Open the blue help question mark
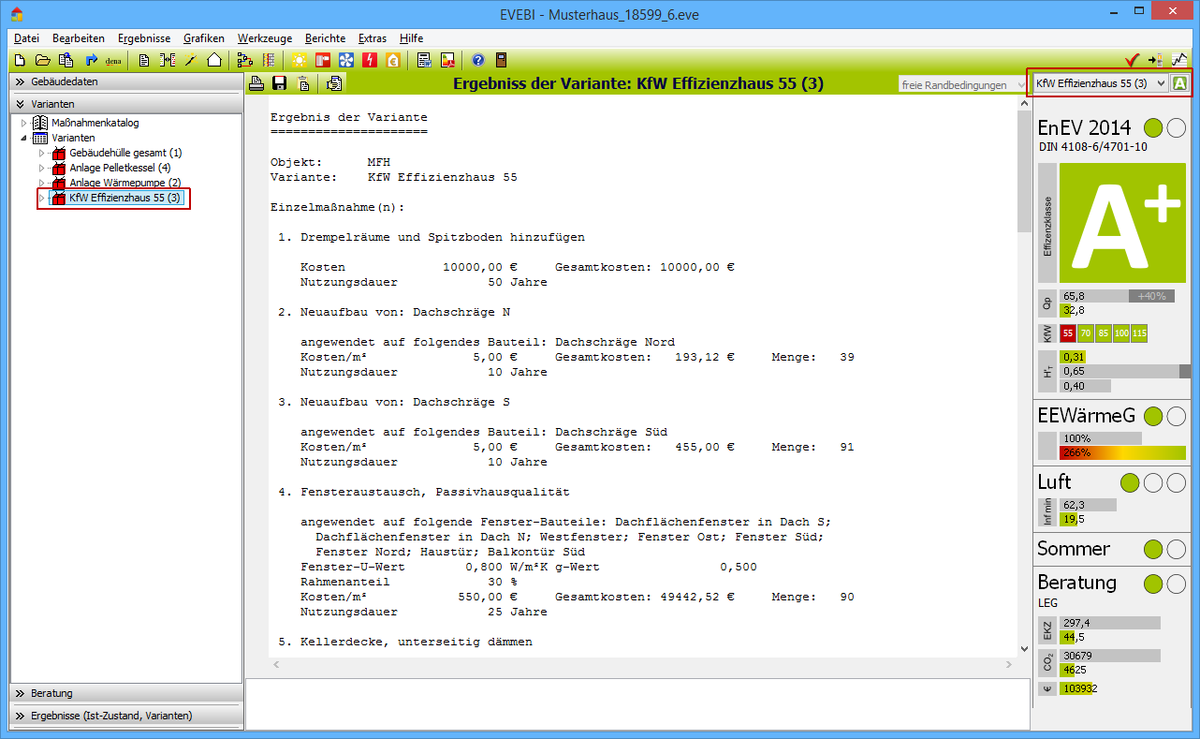Image resolution: width=1200 pixels, height=739 pixels. [478, 60]
